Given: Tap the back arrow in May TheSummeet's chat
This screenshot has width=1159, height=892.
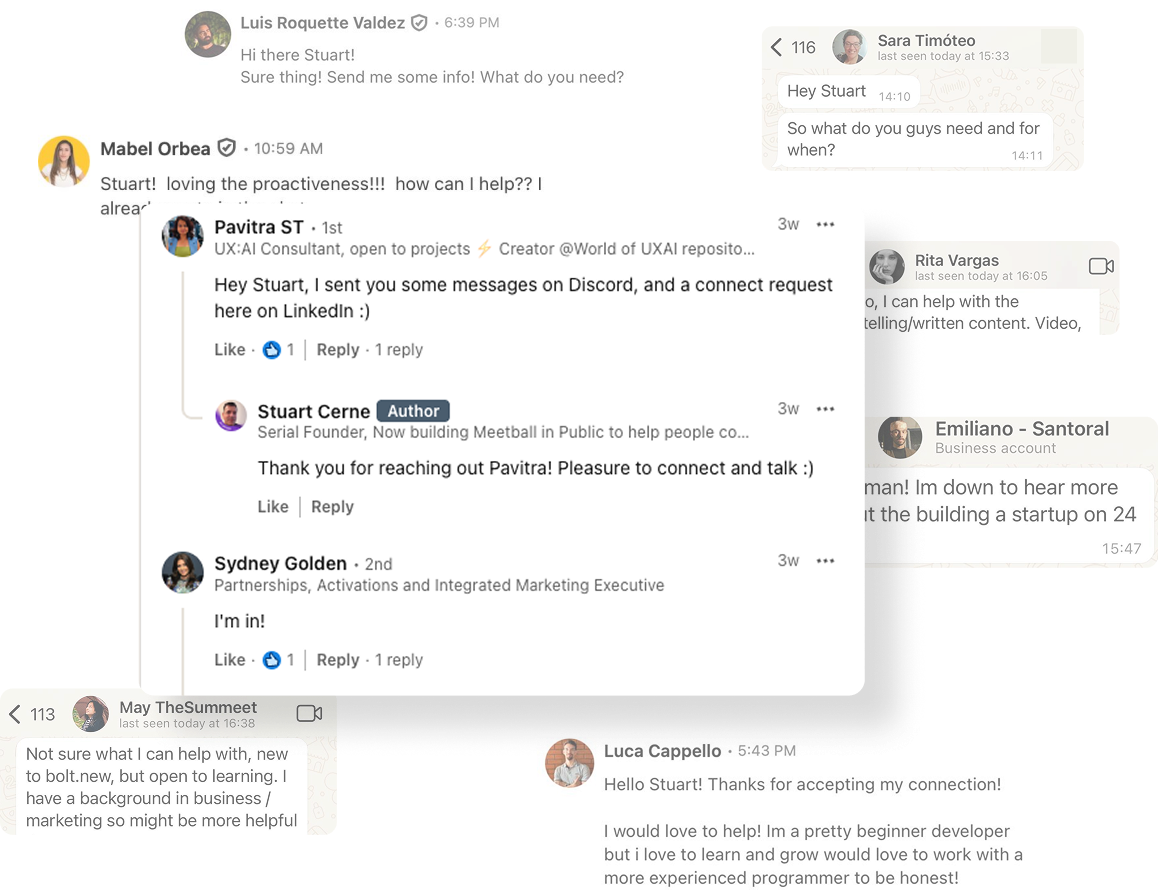Looking at the screenshot, I should (14, 714).
